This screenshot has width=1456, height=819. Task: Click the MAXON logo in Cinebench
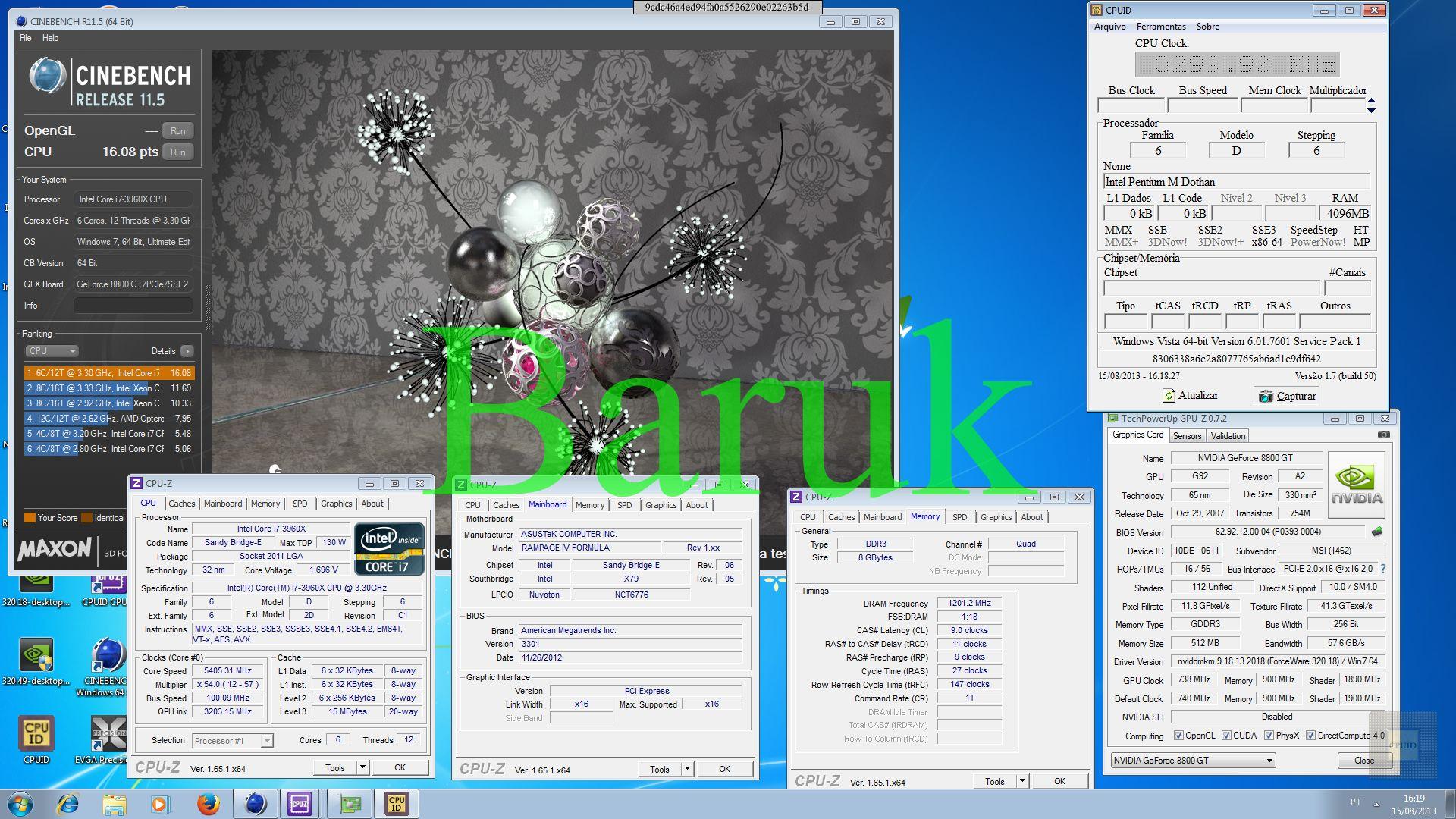(55, 549)
